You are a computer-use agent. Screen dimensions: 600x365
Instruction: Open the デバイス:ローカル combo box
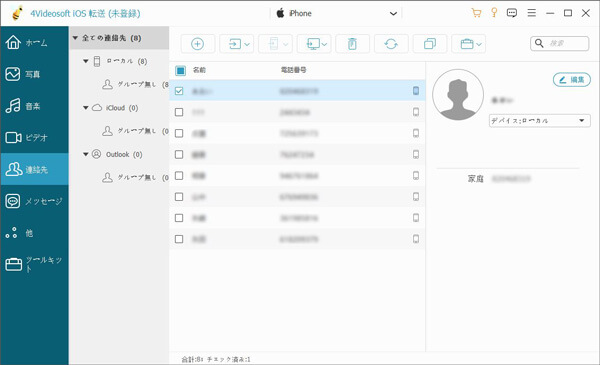[540, 121]
